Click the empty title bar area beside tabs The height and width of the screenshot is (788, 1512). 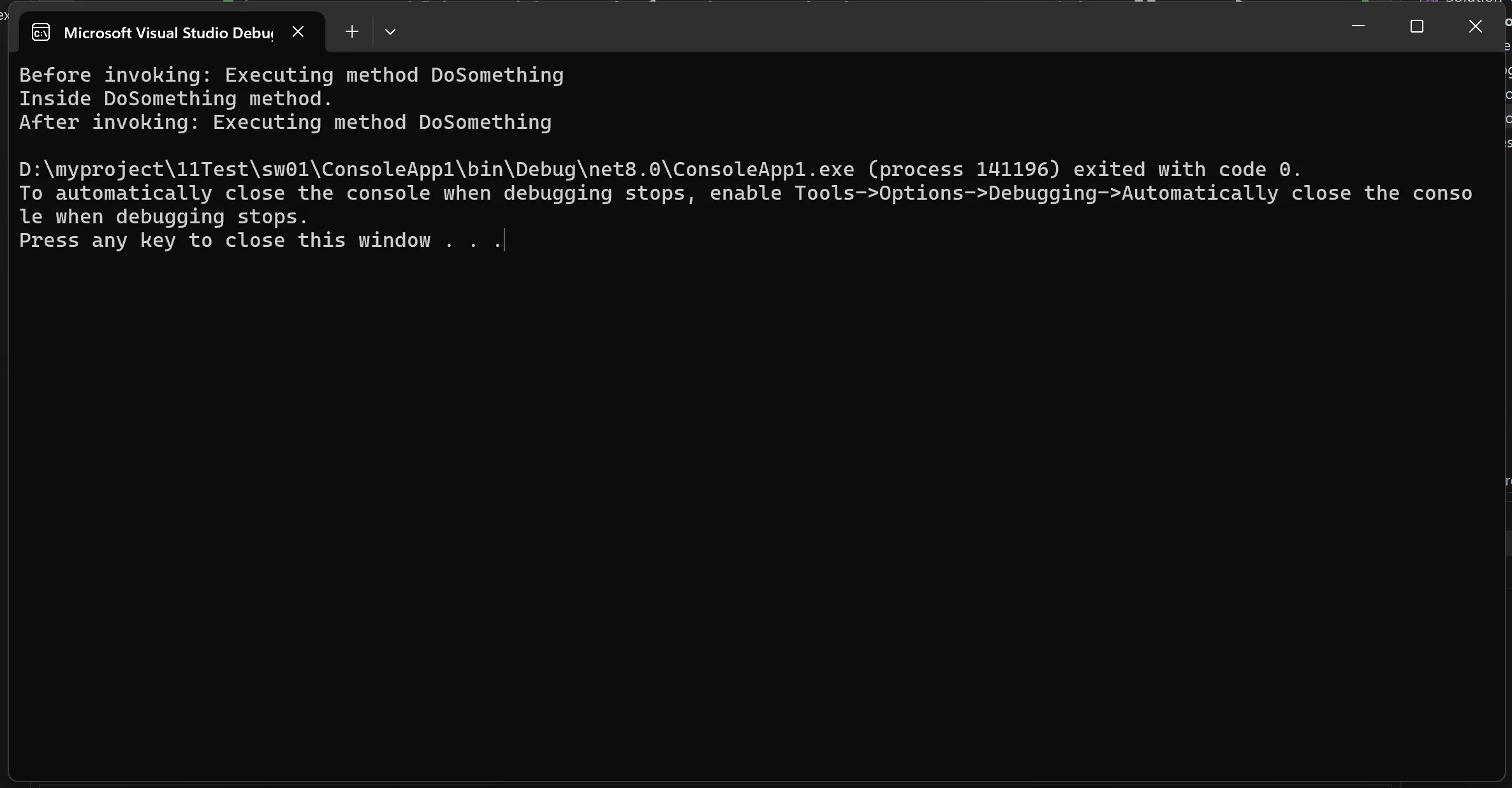pyautogui.click(x=861, y=29)
